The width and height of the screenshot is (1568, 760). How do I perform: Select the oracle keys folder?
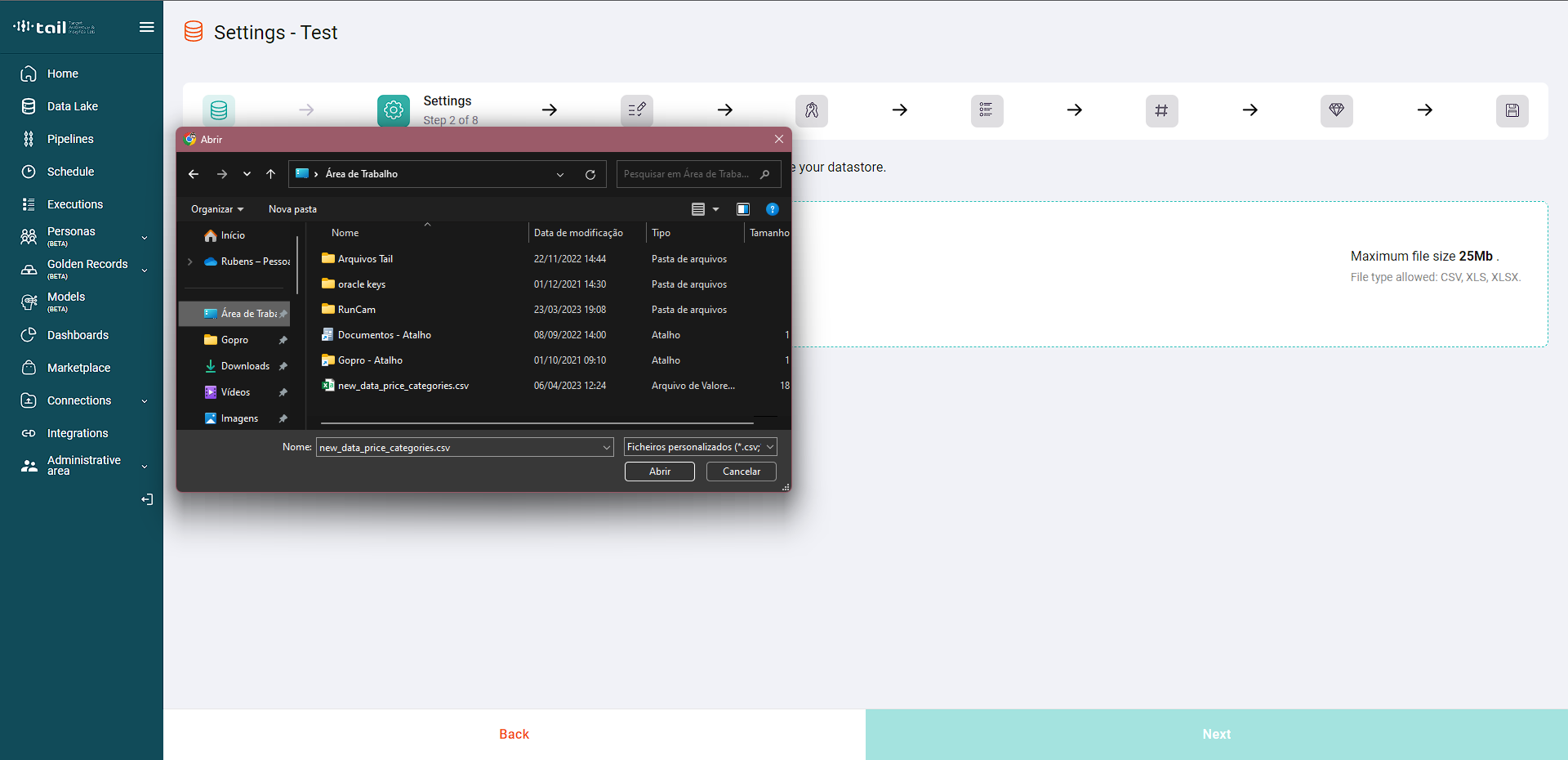[x=362, y=284]
